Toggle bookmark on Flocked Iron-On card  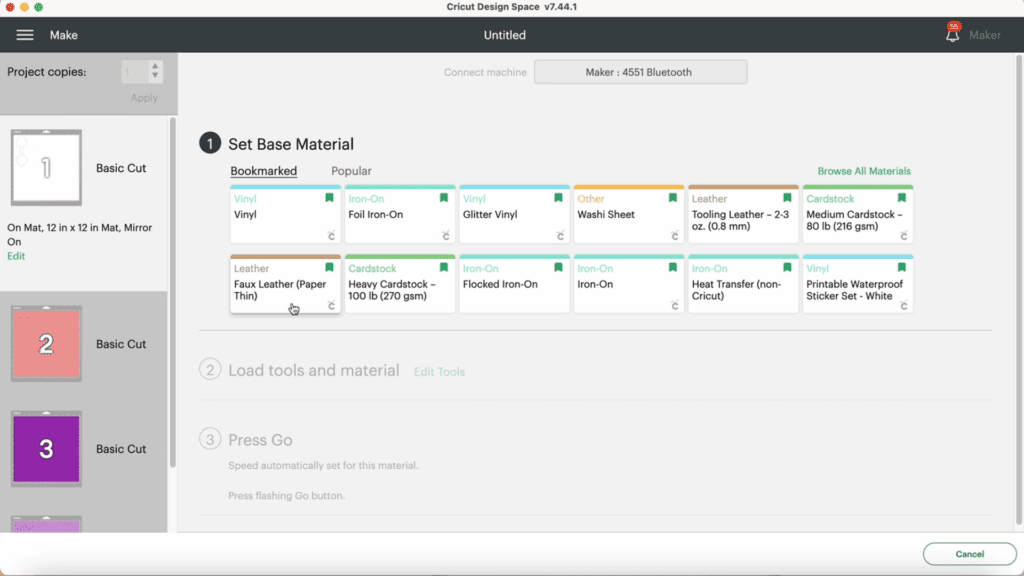(x=558, y=268)
